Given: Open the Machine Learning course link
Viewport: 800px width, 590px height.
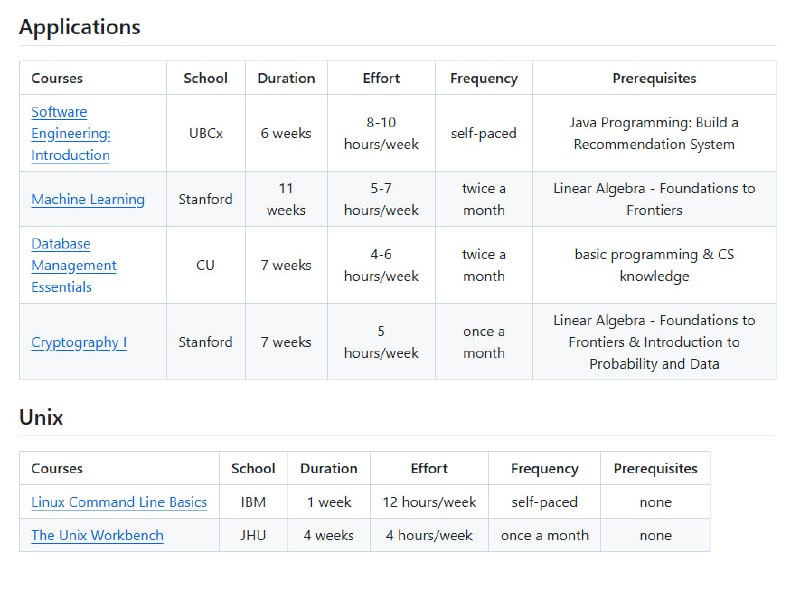Looking at the screenshot, I should click(x=88, y=200).
